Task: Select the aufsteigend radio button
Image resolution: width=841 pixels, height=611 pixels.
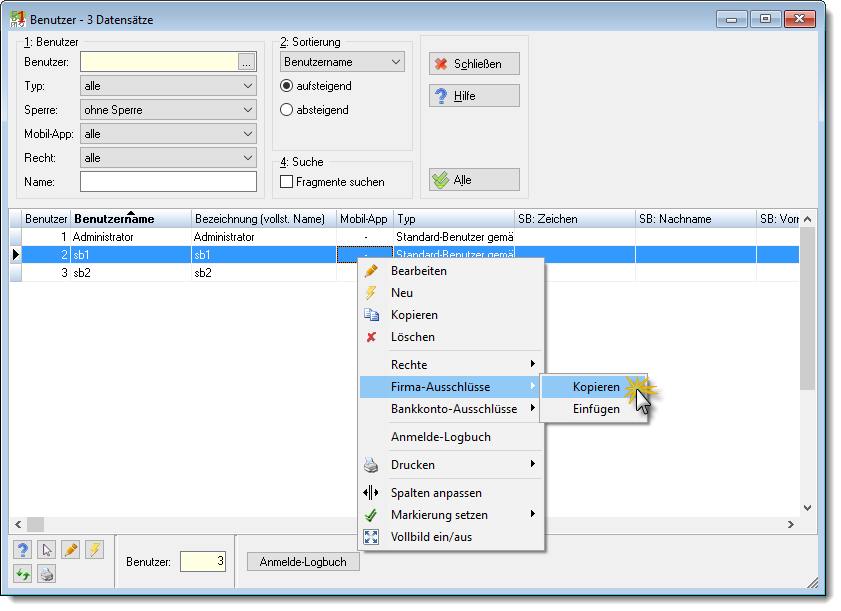Action: pyautogui.click(x=286, y=86)
